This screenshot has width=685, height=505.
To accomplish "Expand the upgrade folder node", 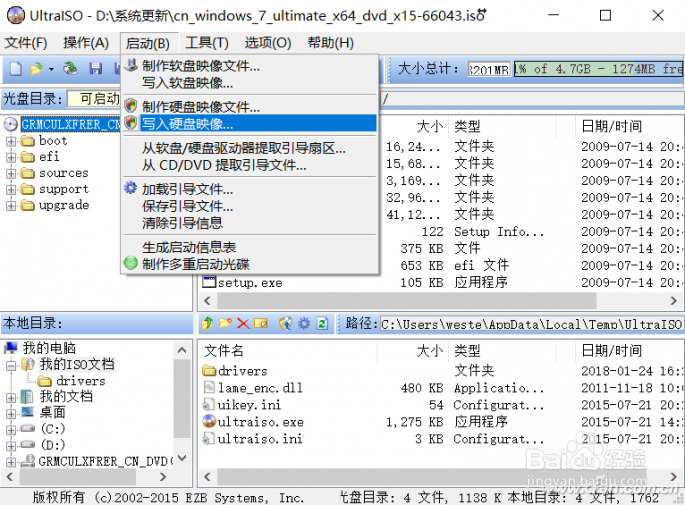I will tap(11, 206).
